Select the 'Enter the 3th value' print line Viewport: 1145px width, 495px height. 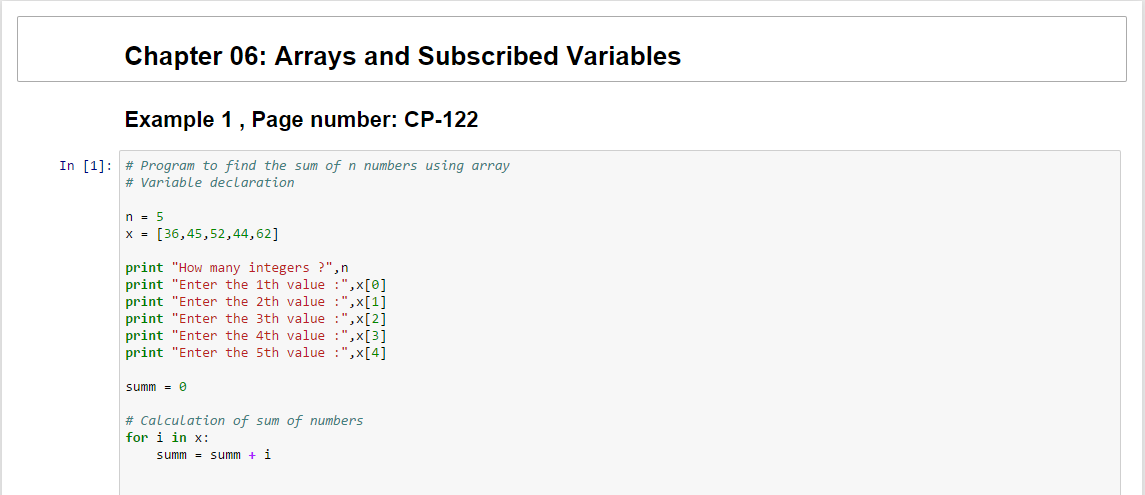click(254, 319)
